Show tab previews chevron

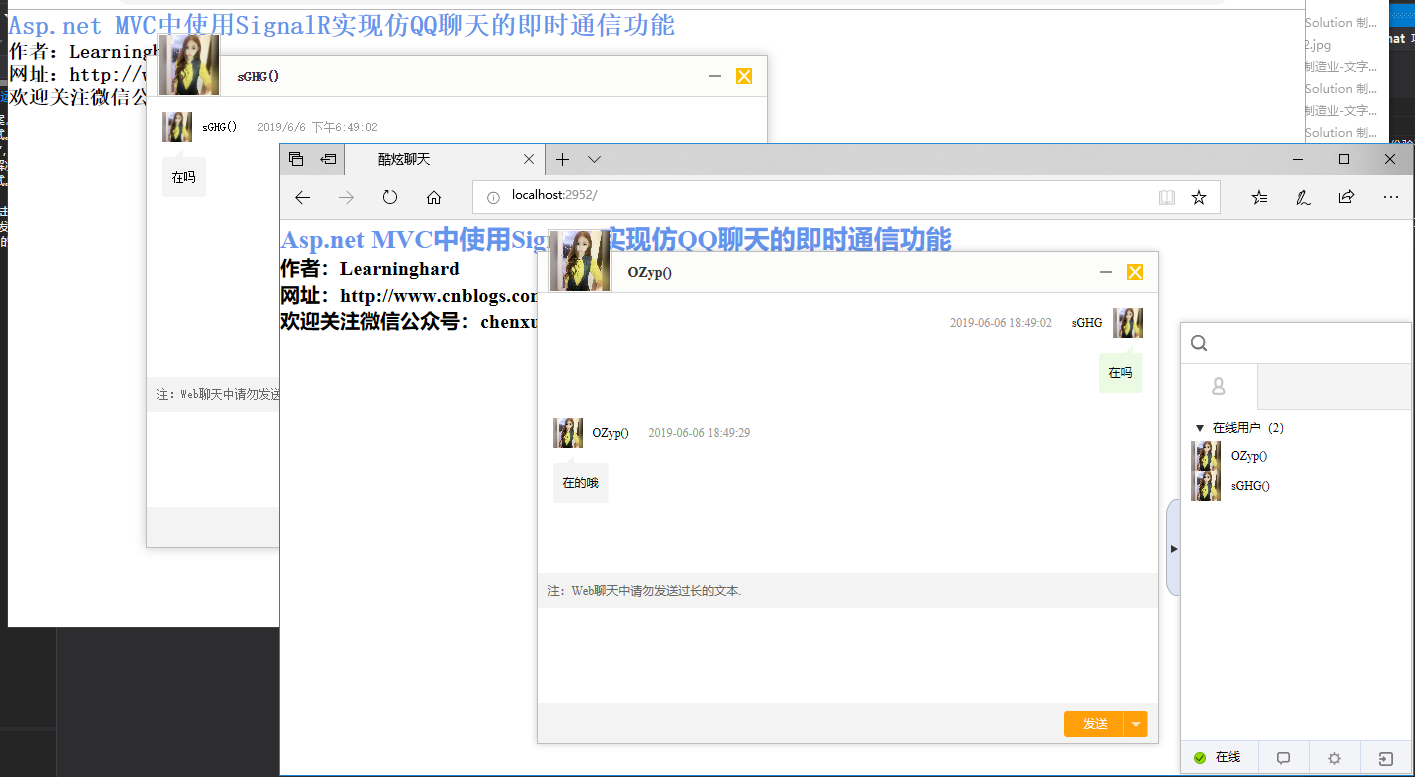click(x=594, y=159)
